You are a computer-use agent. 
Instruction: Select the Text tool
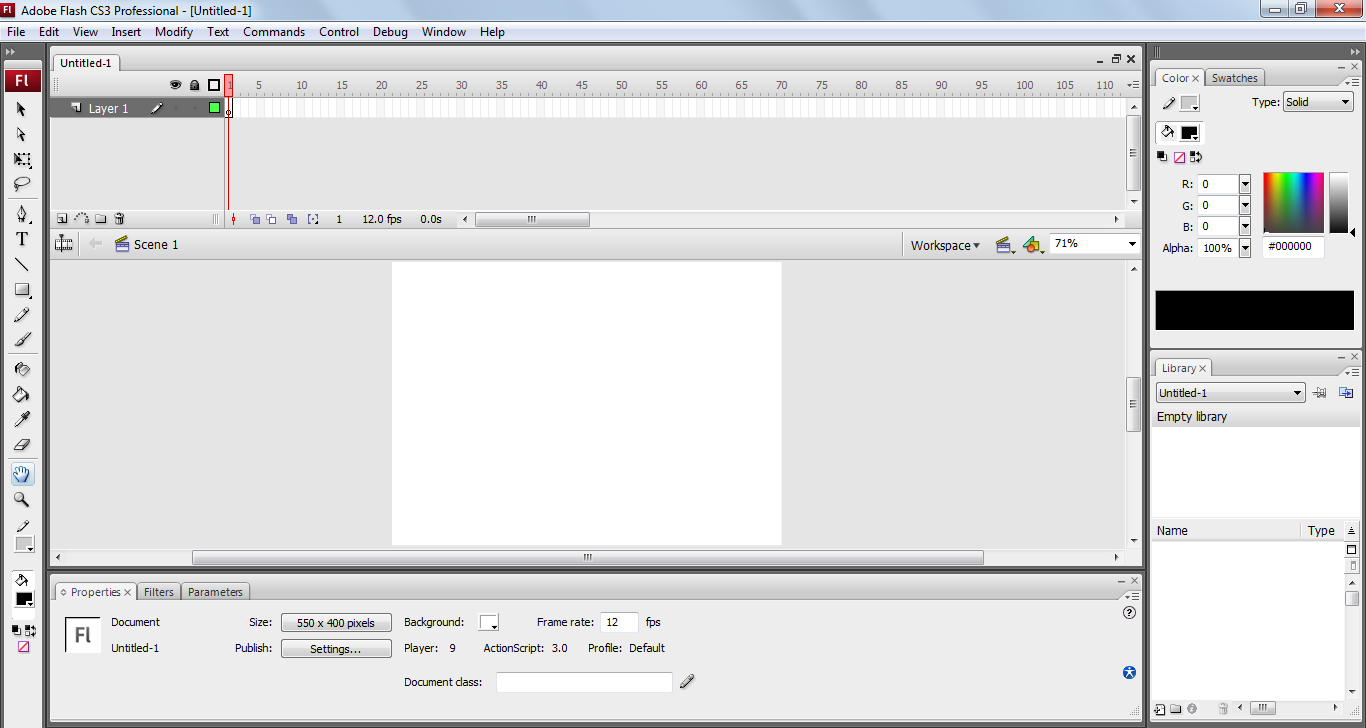click(x=22, y=239)
